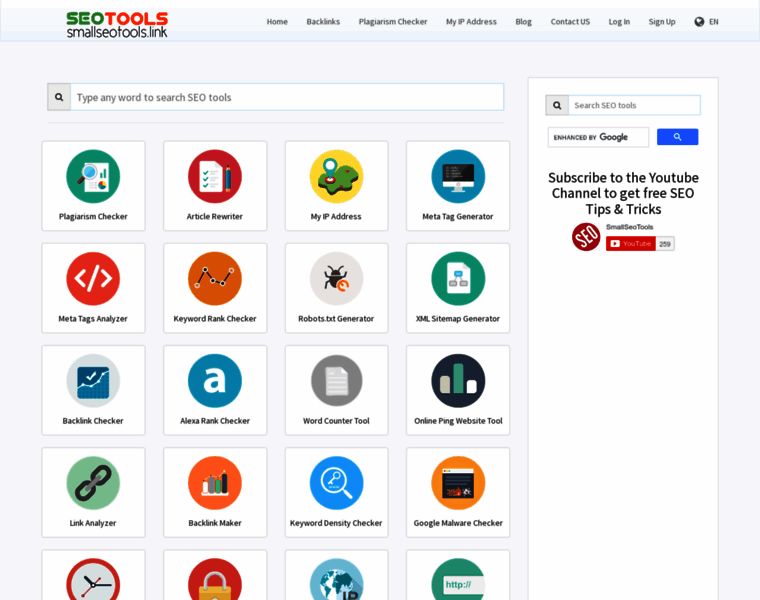Focus the main SEO tools search field

tap(287, 97)
